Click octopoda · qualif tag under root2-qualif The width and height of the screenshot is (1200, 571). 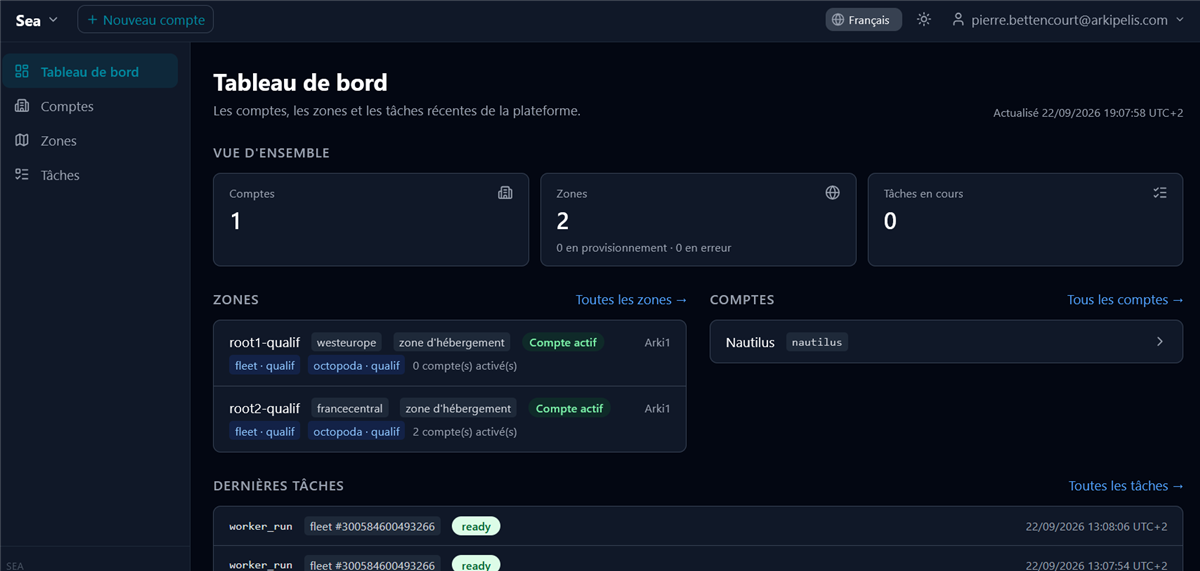356,432
